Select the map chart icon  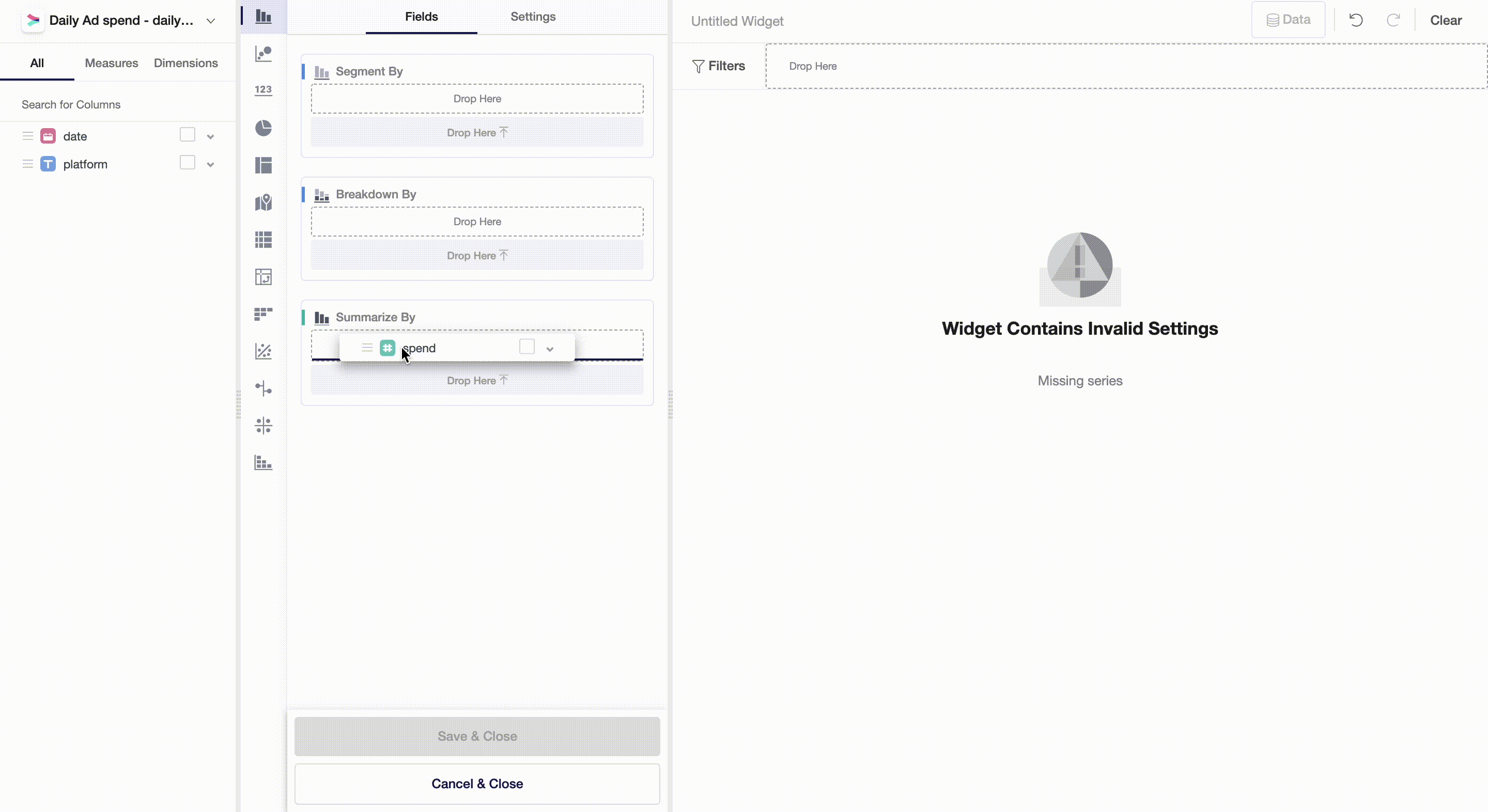click(x=263, y=202)
